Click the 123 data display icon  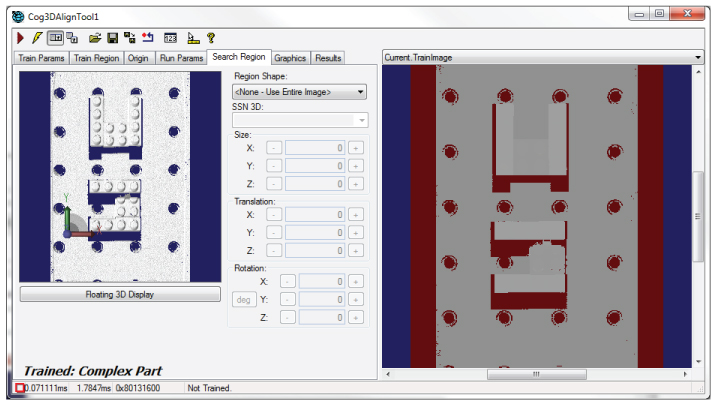click(x=170, y=38)
